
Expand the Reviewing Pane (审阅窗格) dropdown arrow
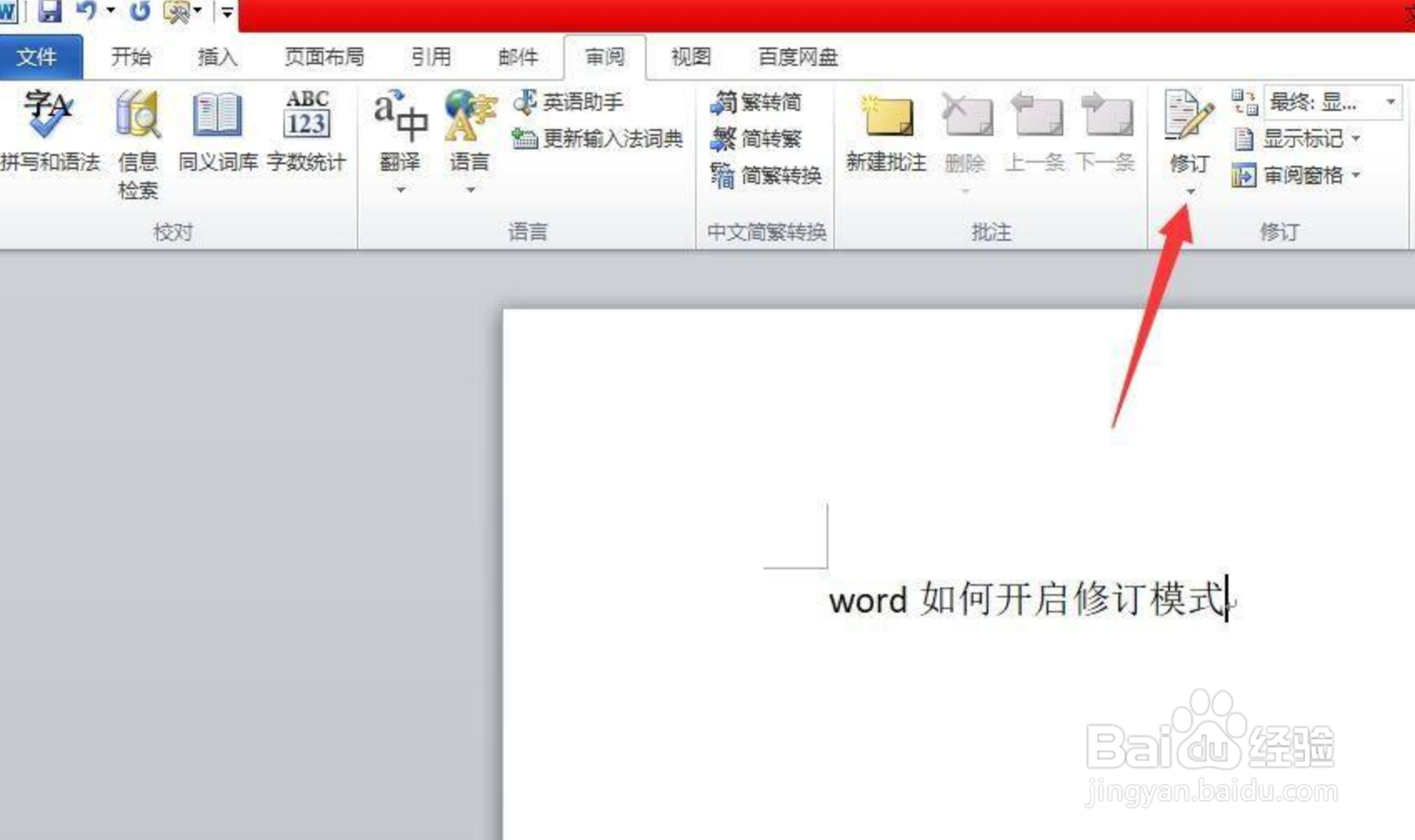click(x=1356, y=175)
